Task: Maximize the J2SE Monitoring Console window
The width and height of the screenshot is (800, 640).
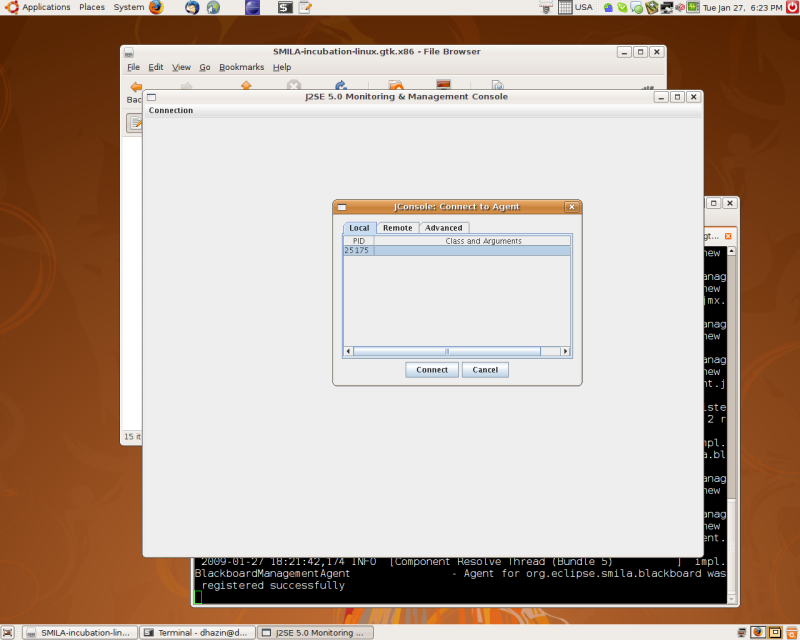Action: coord(677,97)
